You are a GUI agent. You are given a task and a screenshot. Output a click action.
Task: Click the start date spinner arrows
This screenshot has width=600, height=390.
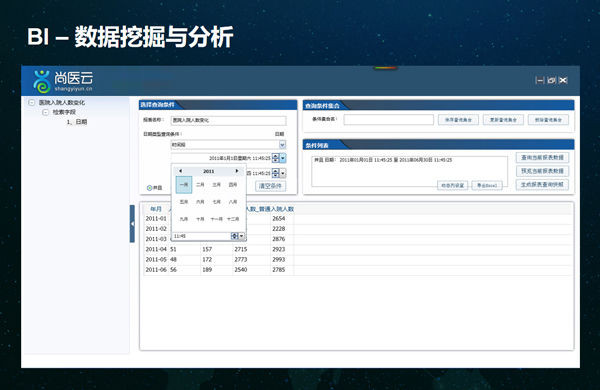[276, 158]
